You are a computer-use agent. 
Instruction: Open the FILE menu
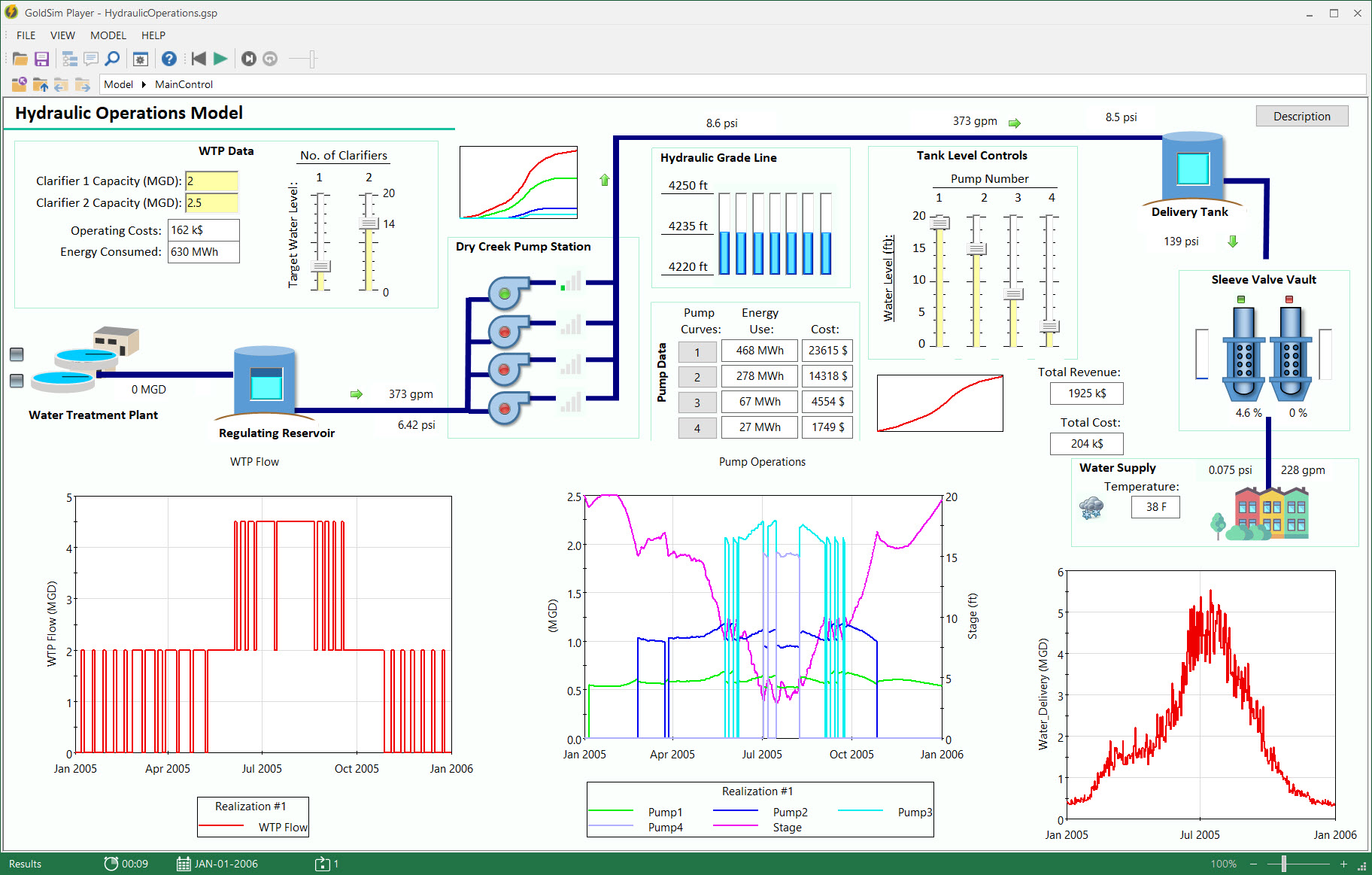[x=26, y=35]
